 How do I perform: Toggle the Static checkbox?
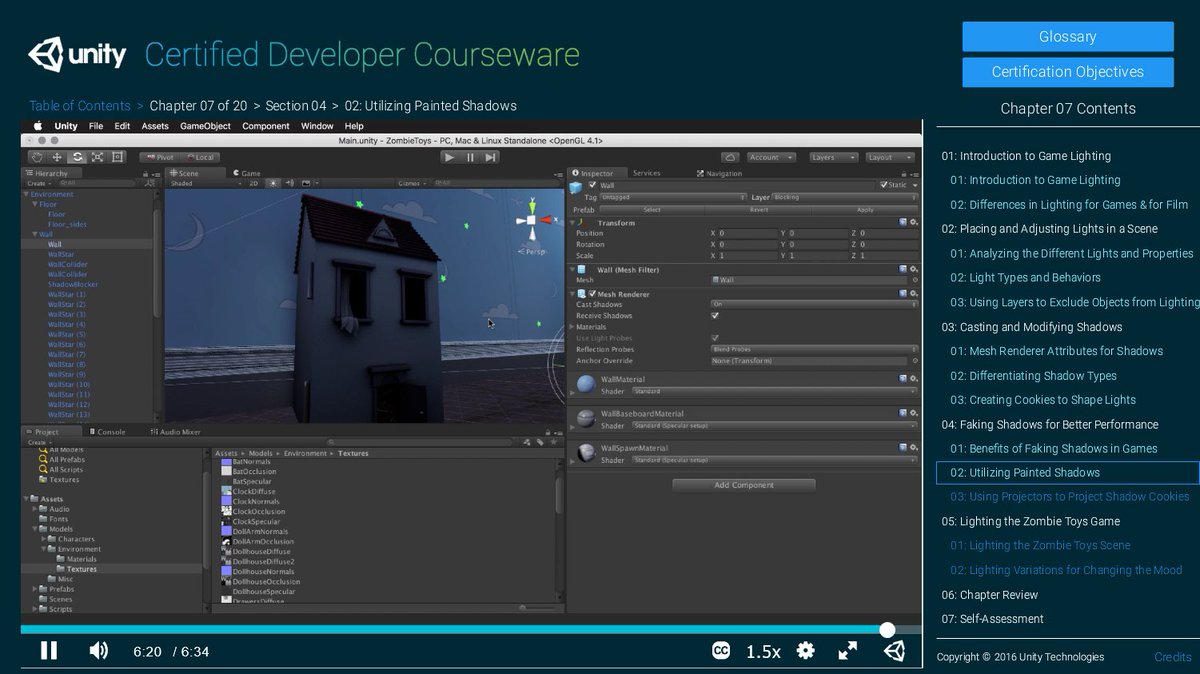point(884,185)
